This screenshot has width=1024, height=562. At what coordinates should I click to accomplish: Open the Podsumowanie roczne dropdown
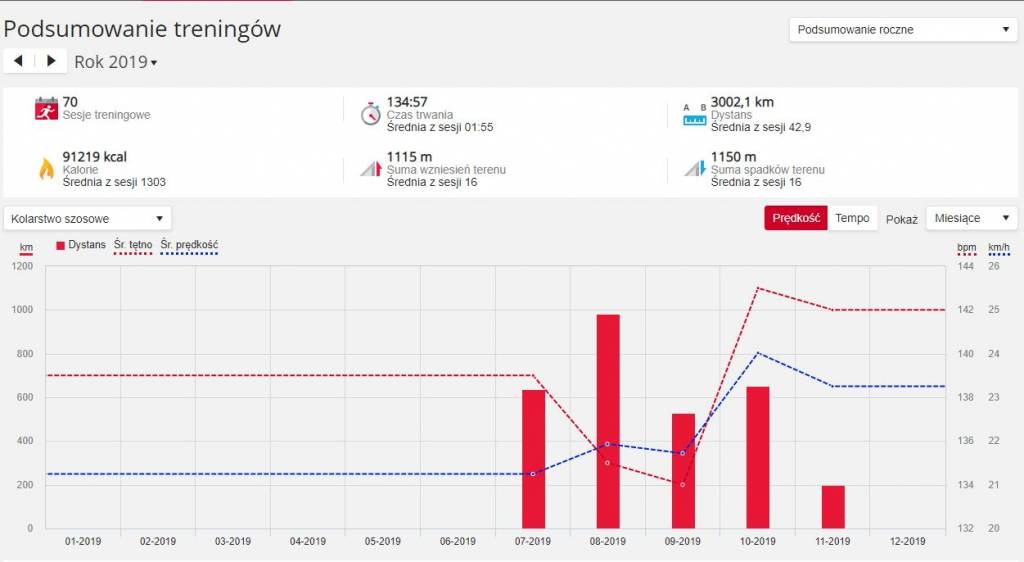903,29
